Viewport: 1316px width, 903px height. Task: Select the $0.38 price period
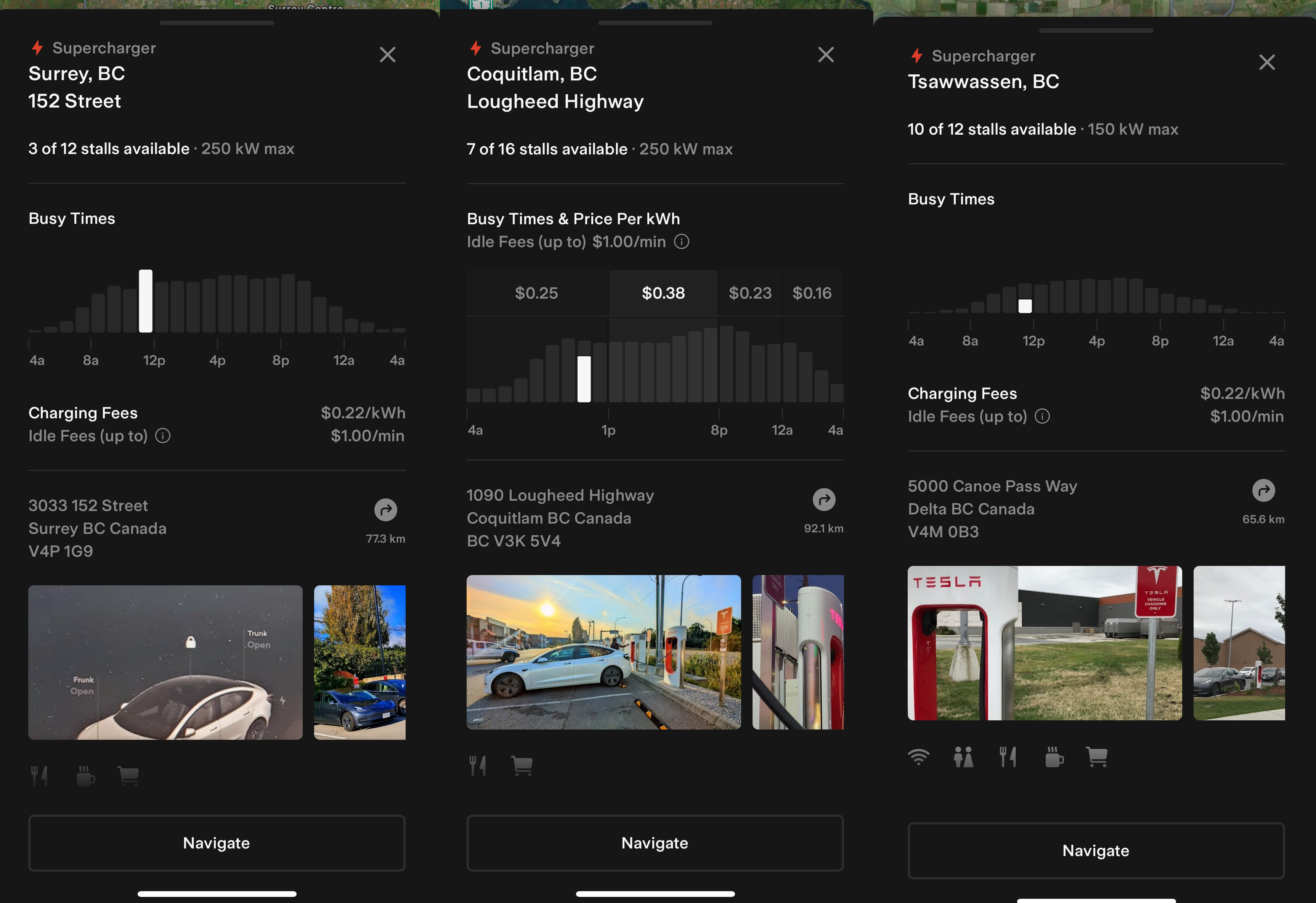663,293
